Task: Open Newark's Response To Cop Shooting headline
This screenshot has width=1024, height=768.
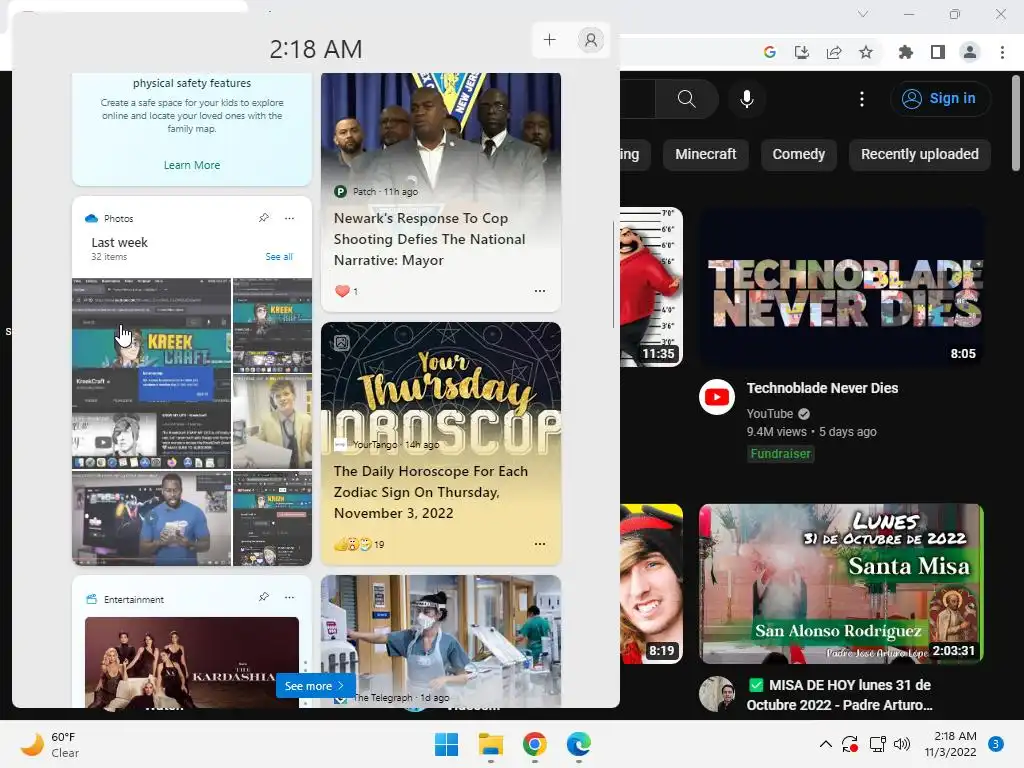Action: [429, 239]
